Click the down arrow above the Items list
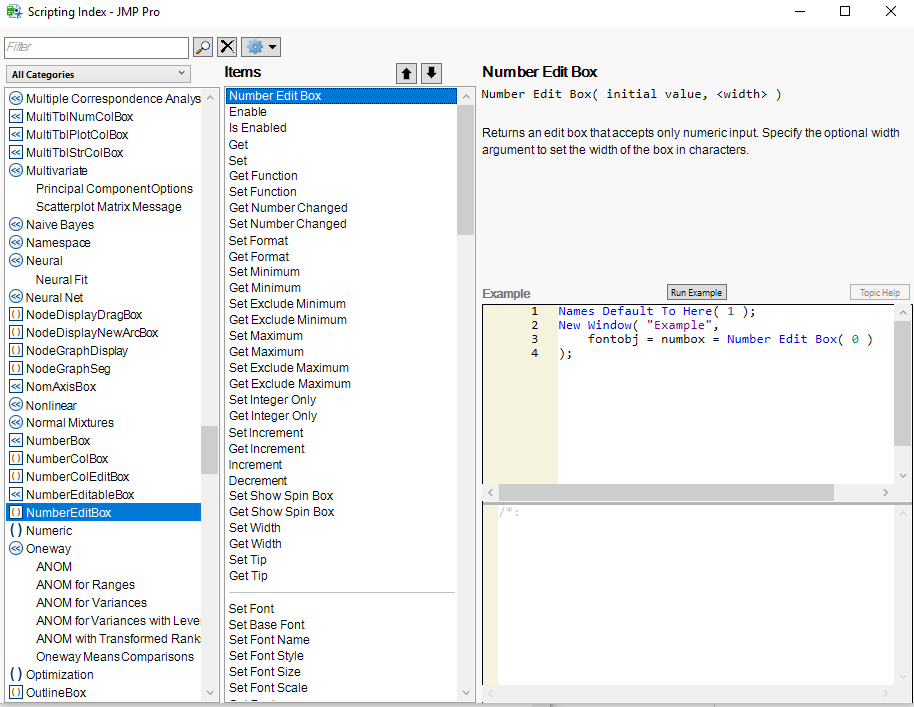This screenshot has height=707, width=914. pos(431,73)
